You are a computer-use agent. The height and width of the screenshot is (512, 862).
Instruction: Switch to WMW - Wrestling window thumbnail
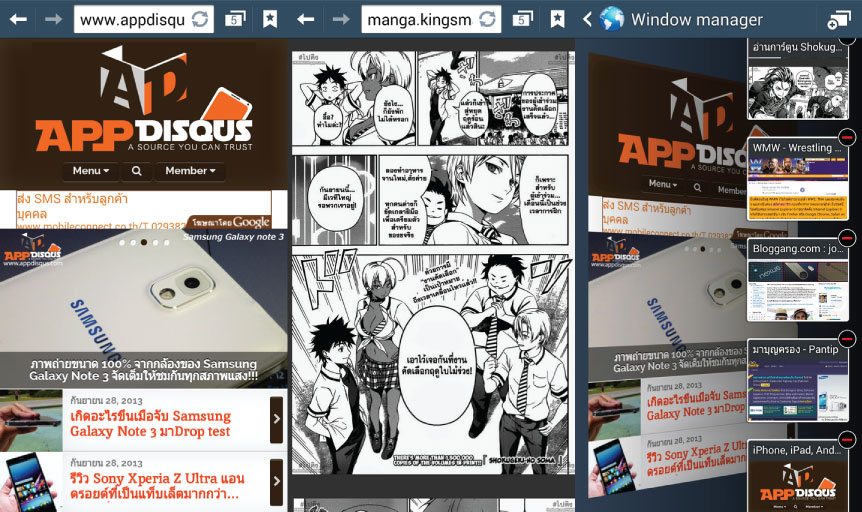[x=798, y=179]
